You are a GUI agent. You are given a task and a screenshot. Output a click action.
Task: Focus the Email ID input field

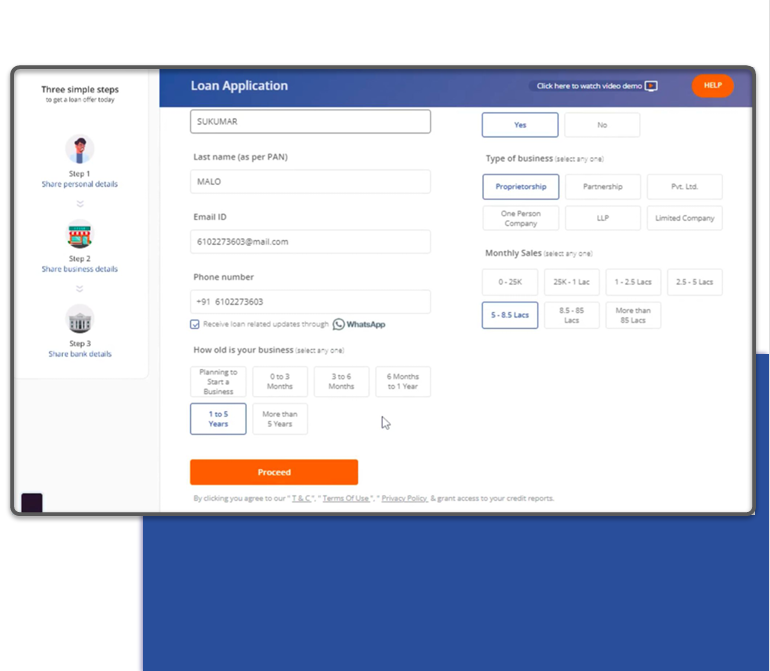point(310,242)
